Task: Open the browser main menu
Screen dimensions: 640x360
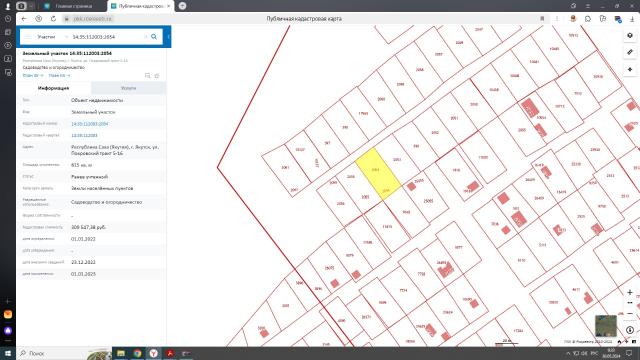Action: pos(588,6)
